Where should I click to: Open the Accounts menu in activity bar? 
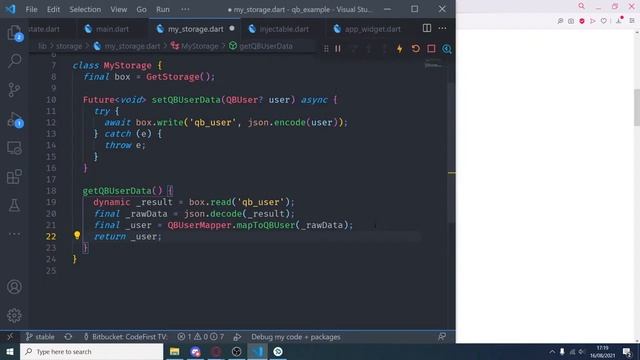pos(14,287)
